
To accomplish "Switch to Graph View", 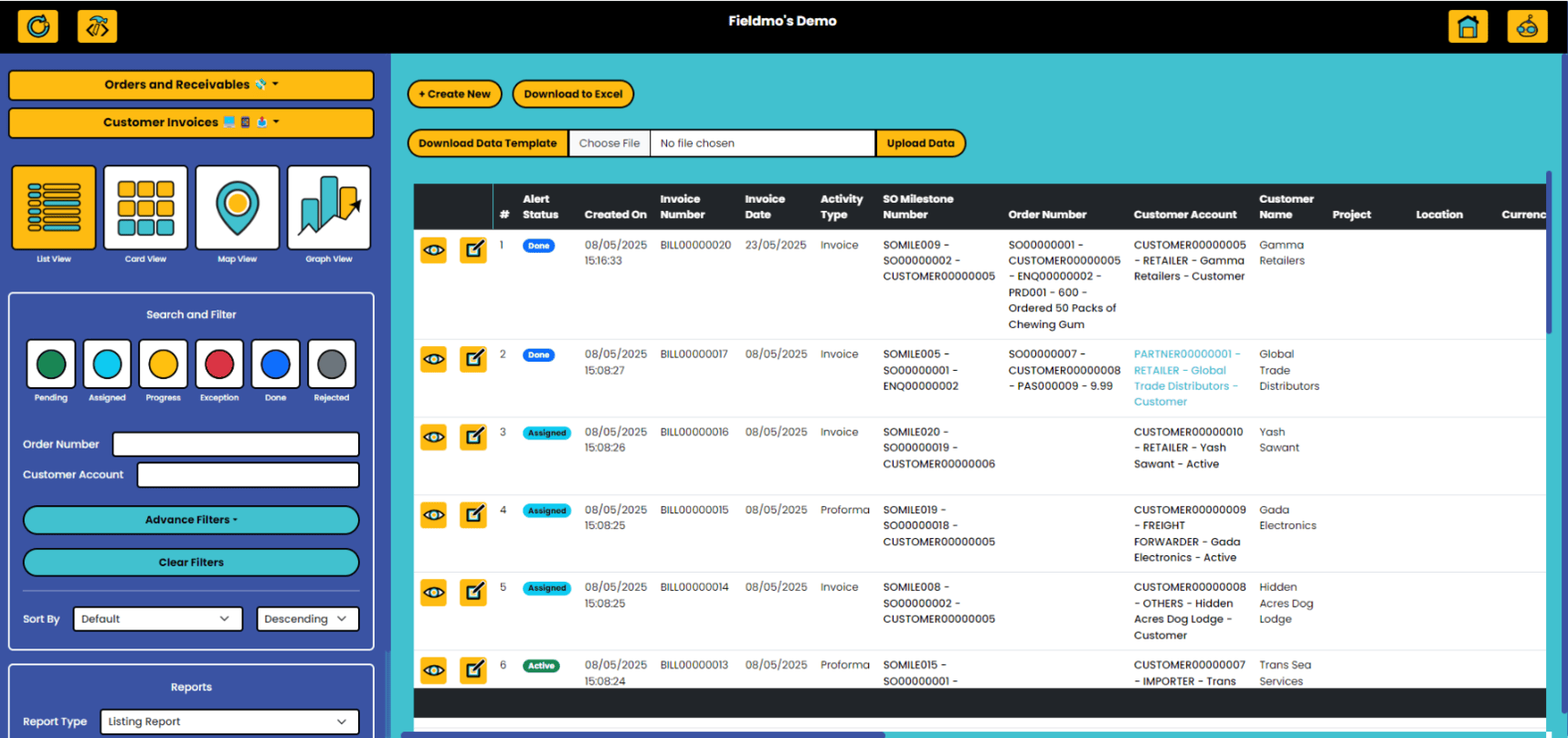I will pyautogui.click(x=329, y=207).
